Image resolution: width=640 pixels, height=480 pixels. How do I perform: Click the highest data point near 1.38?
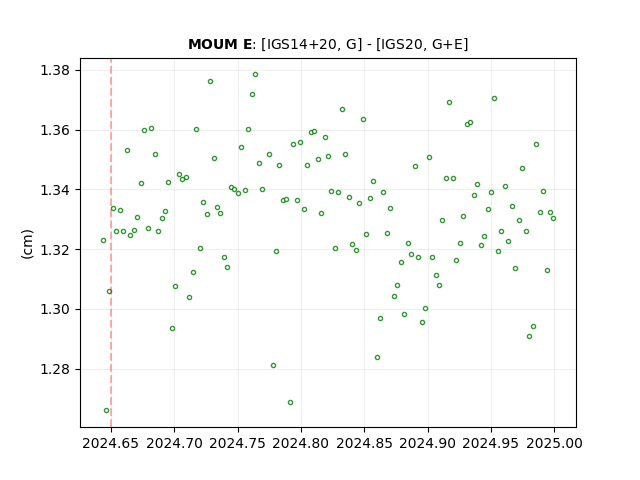pyautogui.click(x=256, y=75)
